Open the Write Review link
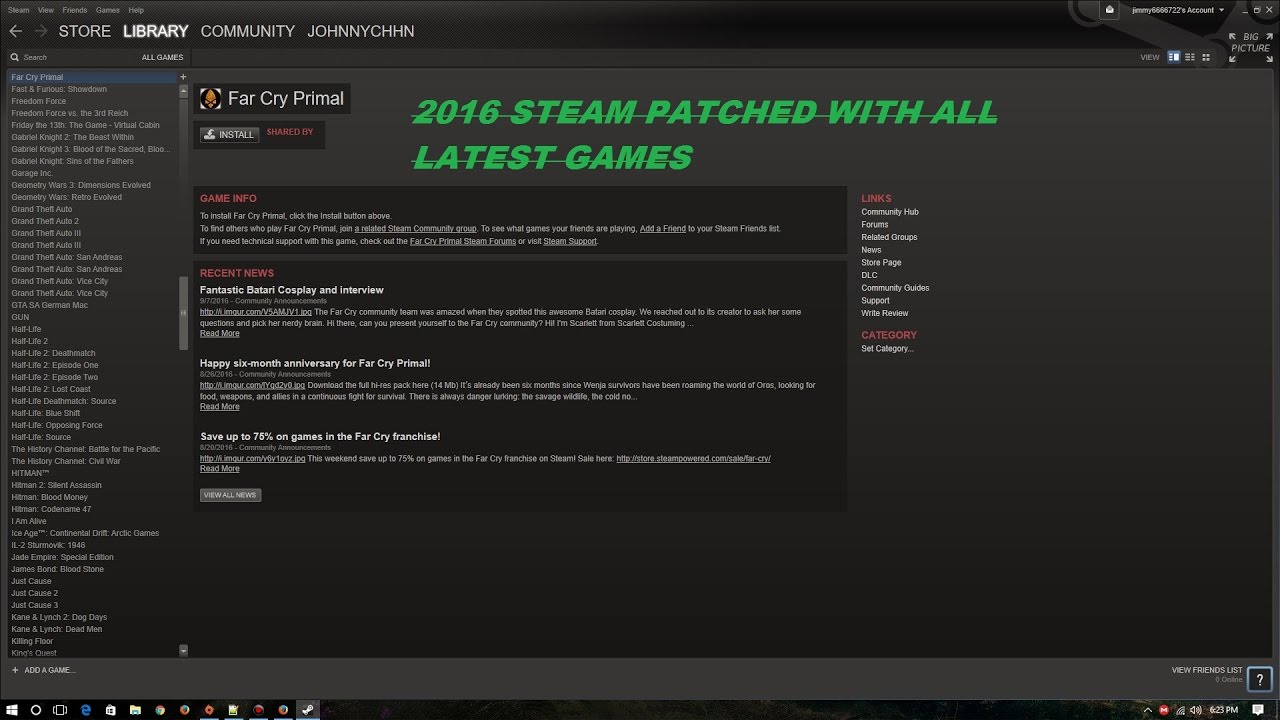 click(885, 313)
